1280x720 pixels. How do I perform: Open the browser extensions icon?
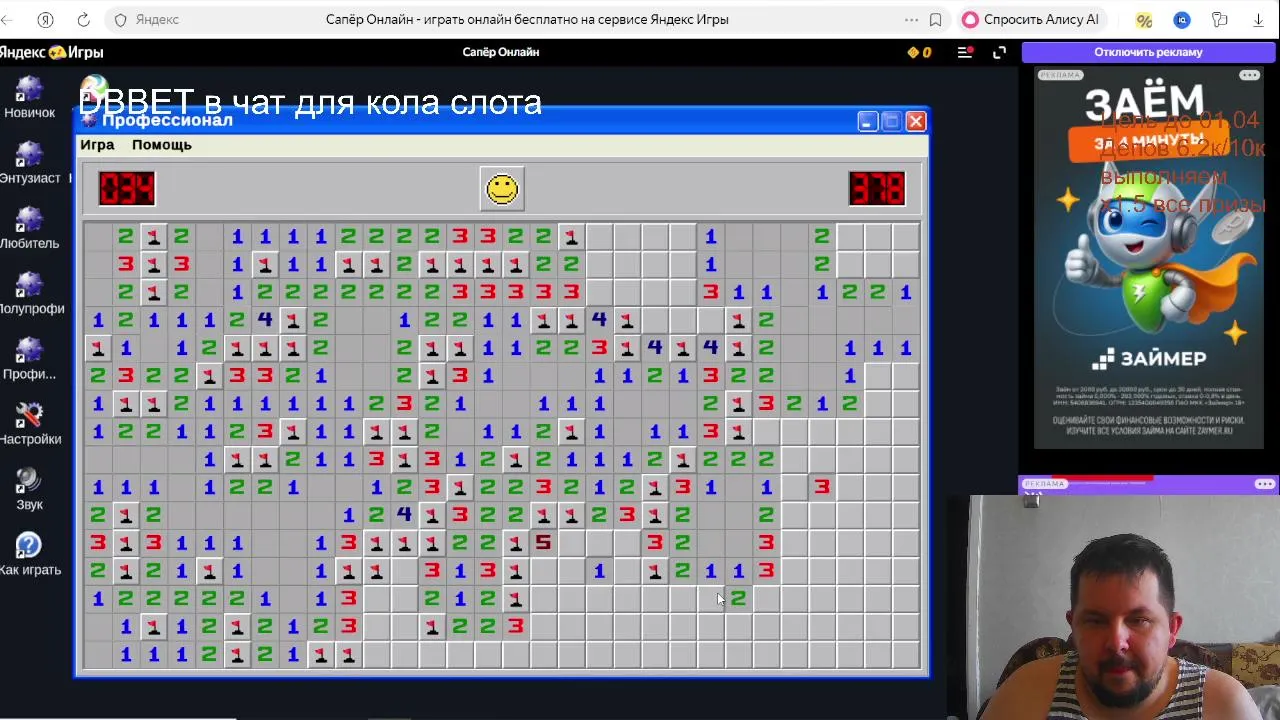[1220, 20]
